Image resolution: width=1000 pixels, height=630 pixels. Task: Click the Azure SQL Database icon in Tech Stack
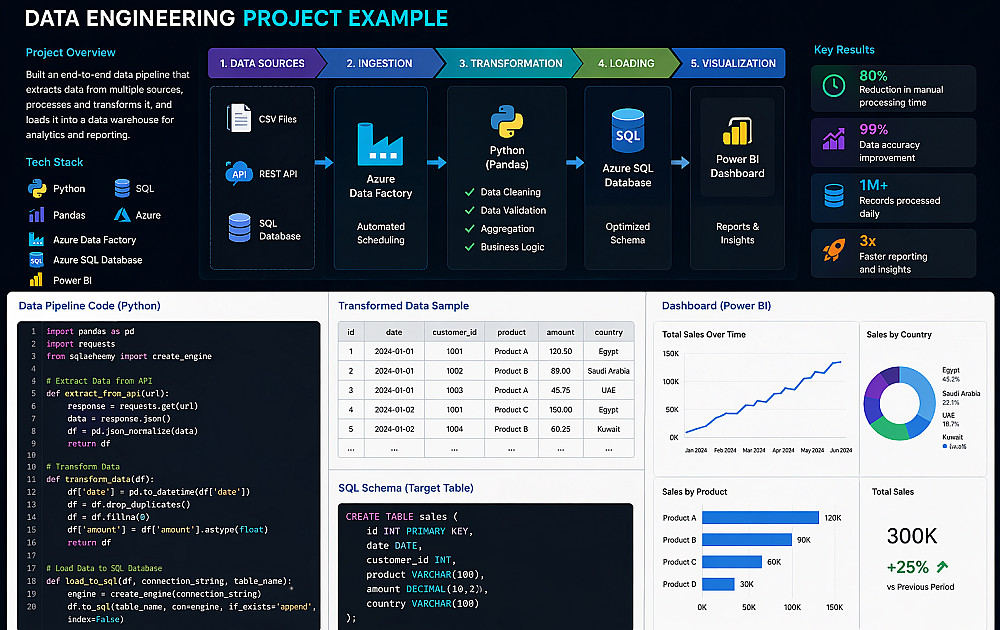pyautogui.click(x=36, y=260)
